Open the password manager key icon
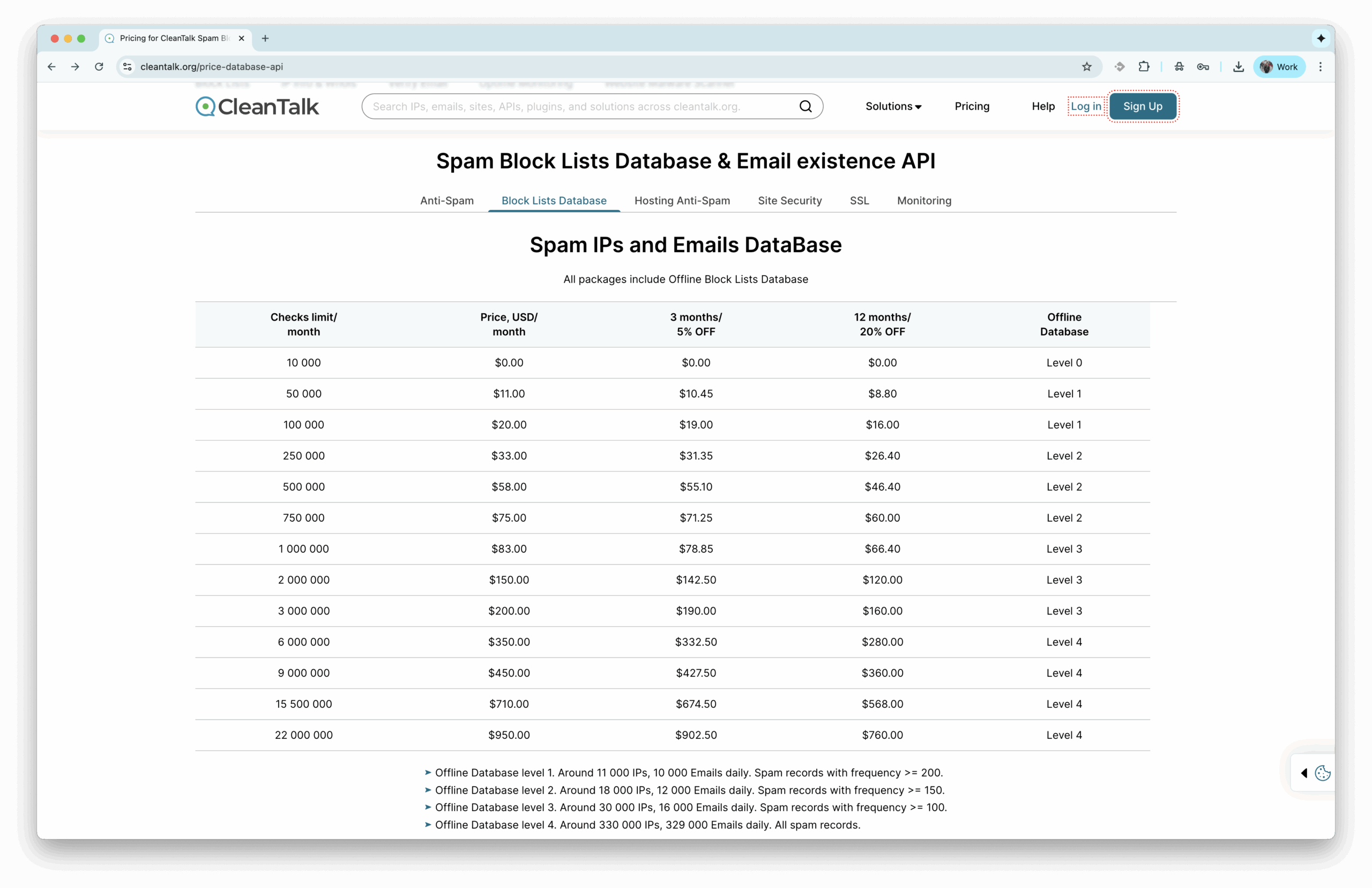1372x888 pixels. 1203,67
